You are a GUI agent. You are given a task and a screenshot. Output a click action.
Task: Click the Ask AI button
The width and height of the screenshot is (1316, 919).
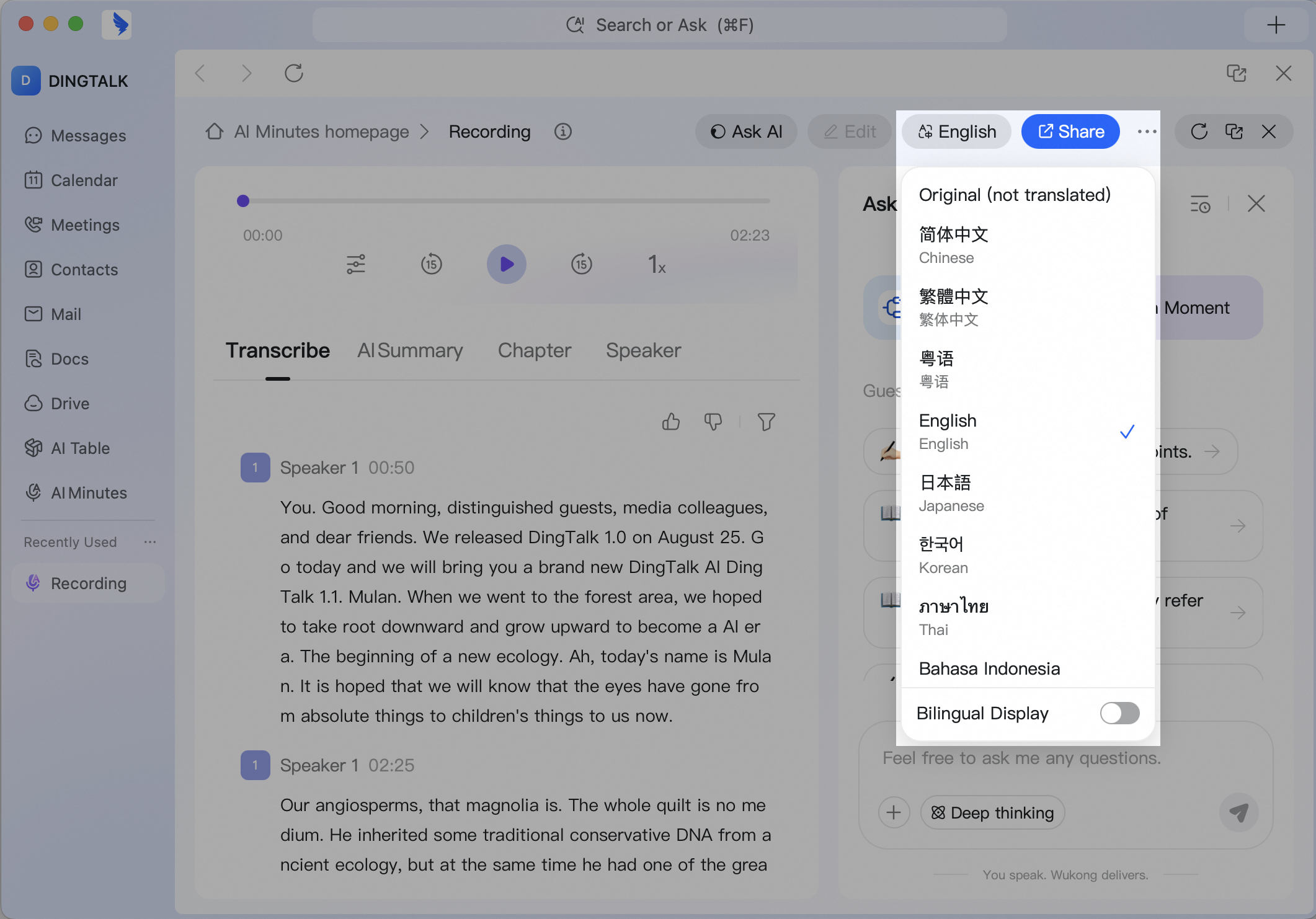click(x=746, y=131)
